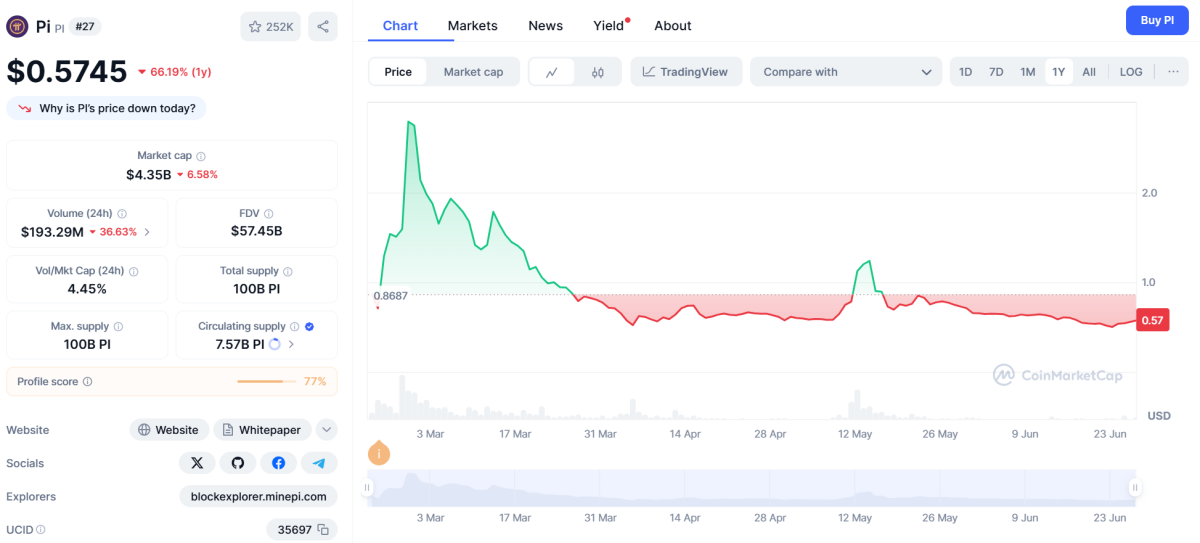This screenshot has width=1200, height=543.
Task: Add Pi to watchlist with star button
Action: coord(270,27)
